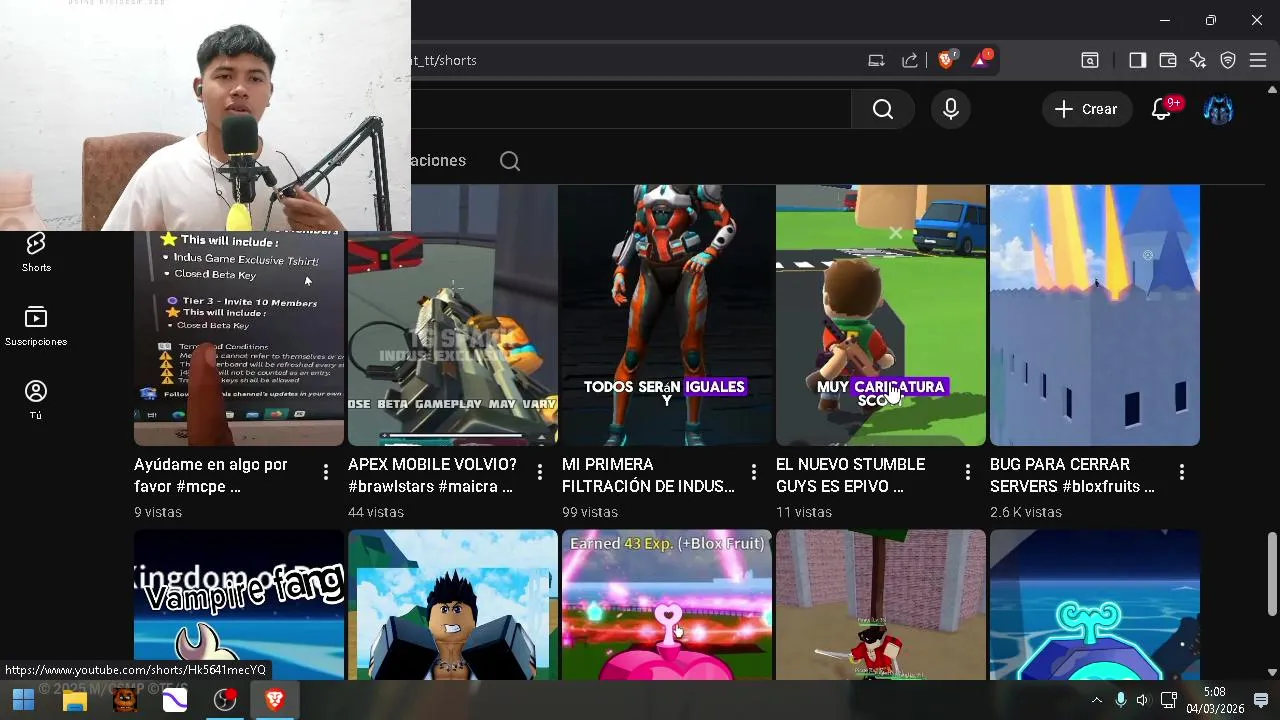Click the 99 vistas text
This screenshot has width=1280, height=720.
click(x=590, y=512)
